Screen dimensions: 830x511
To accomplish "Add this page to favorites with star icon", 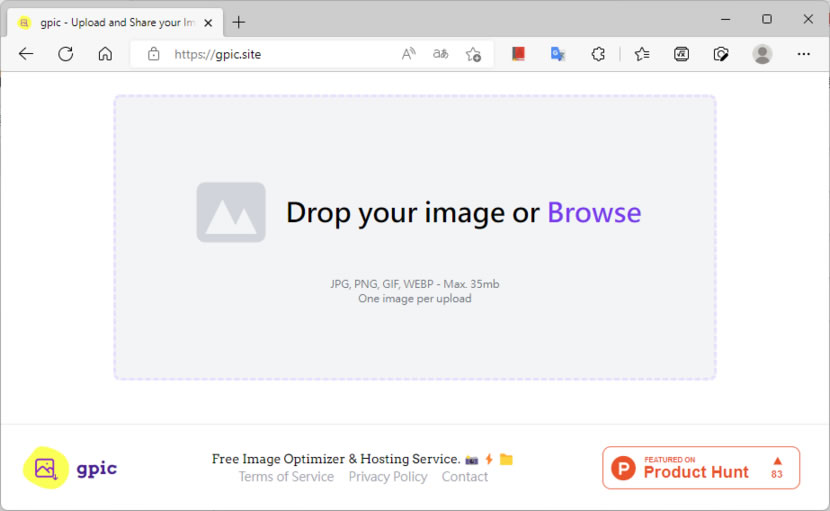I will point(473,54).
